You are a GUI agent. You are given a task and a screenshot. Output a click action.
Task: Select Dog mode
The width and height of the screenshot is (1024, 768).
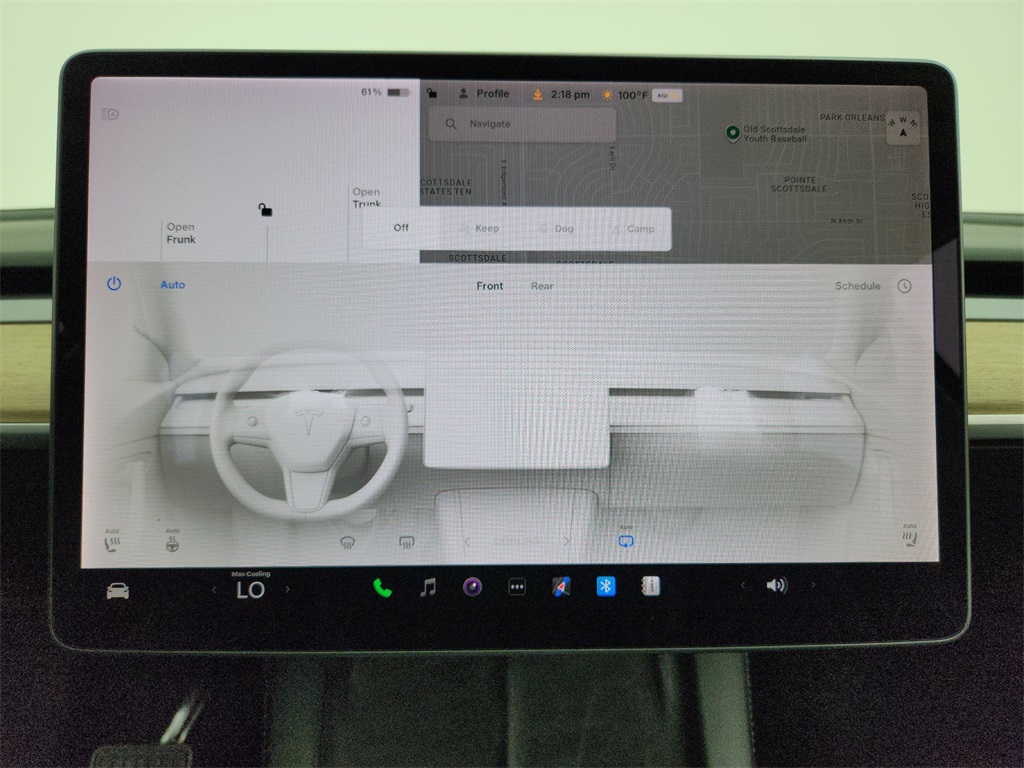[x=556, y=229]
